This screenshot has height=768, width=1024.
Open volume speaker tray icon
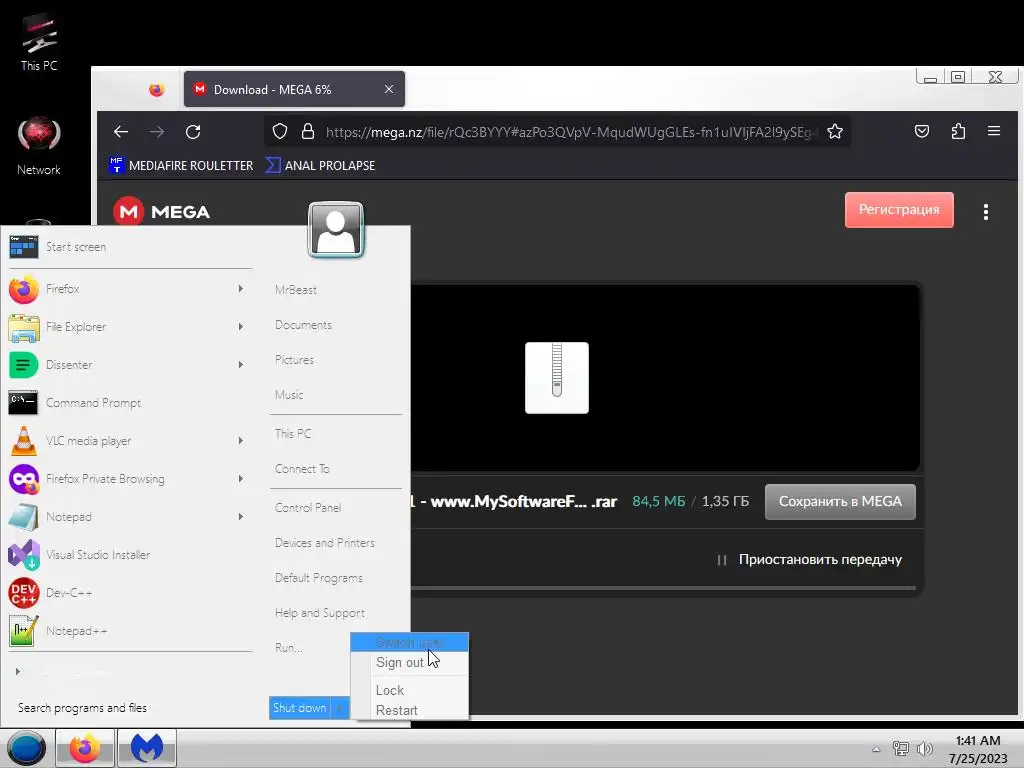click(x=924, y=749)
